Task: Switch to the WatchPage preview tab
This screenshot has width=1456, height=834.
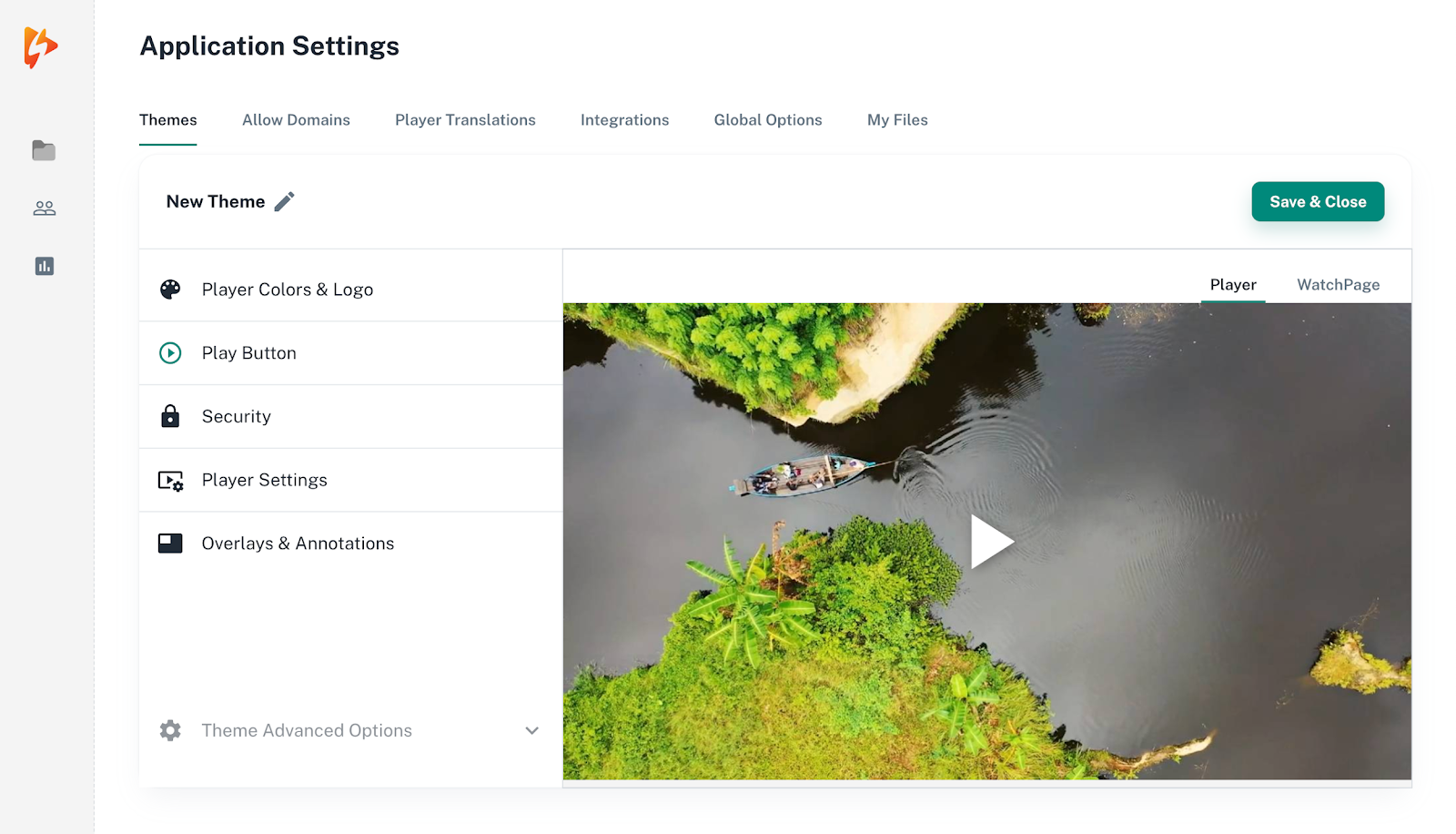Action: 1338,284
